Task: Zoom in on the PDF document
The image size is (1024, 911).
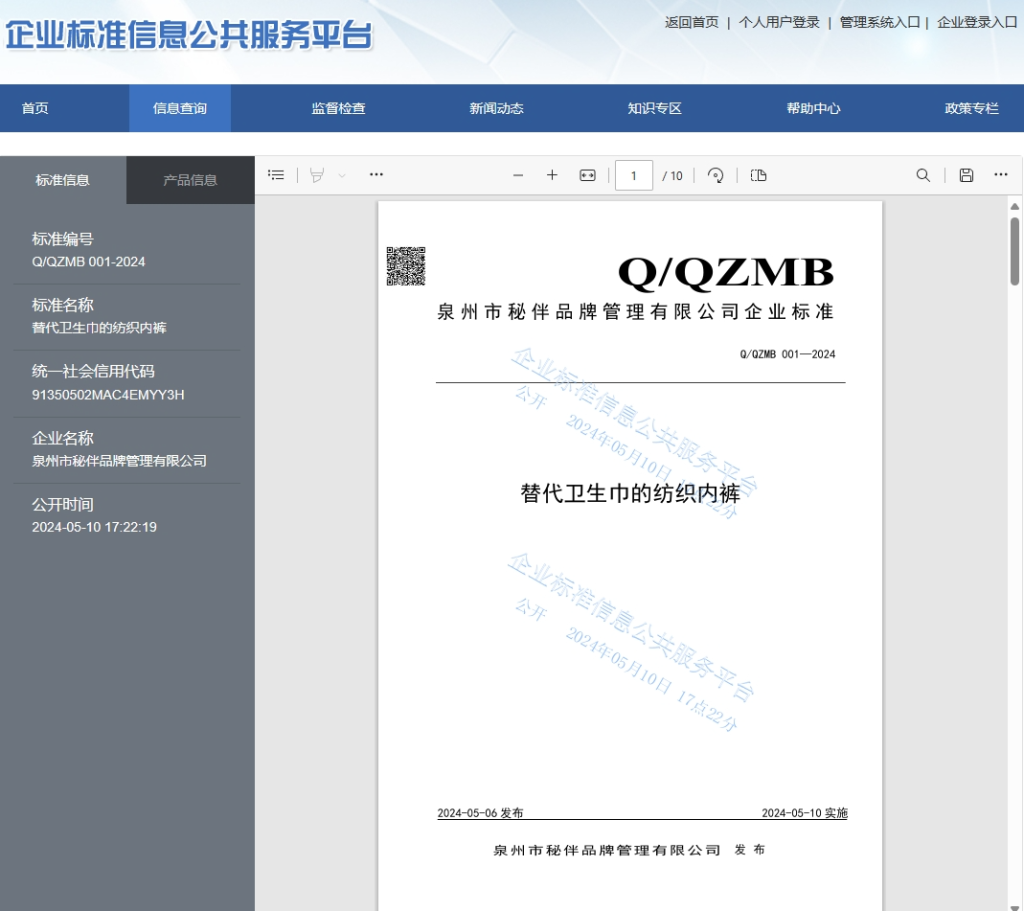Action: coord(552,174)
